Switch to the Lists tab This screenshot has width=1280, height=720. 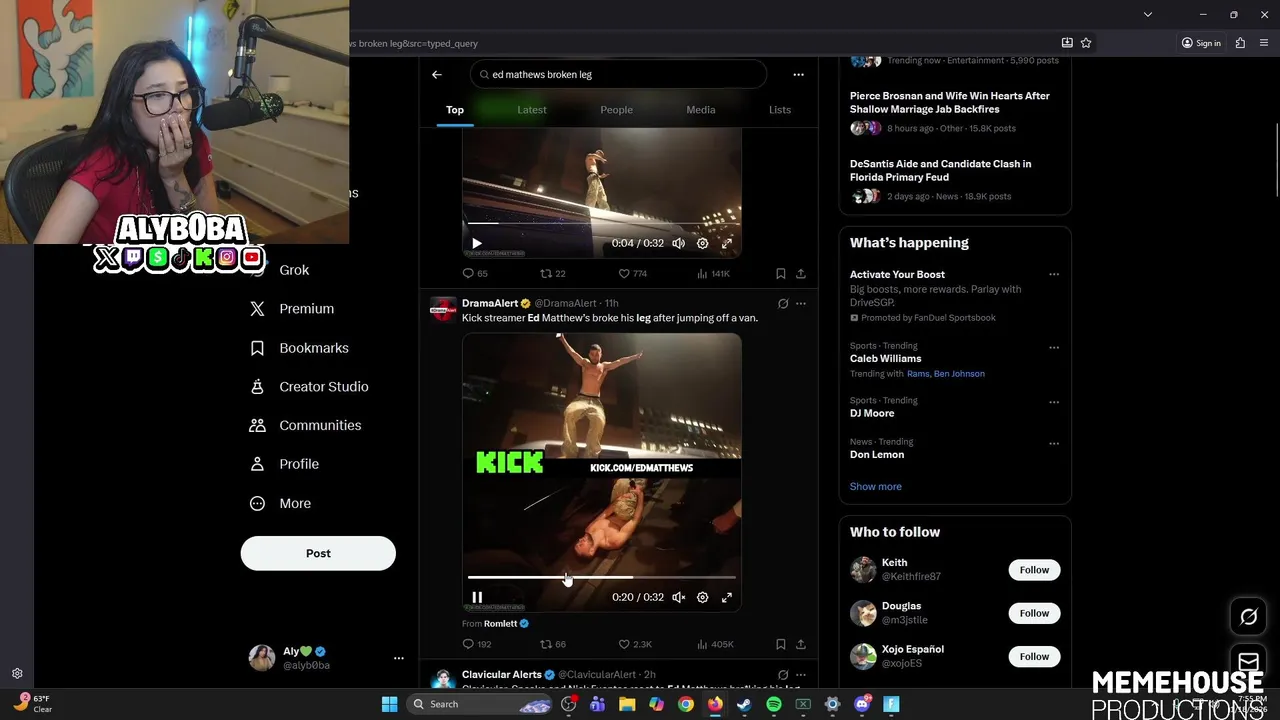tap(780, 110)
